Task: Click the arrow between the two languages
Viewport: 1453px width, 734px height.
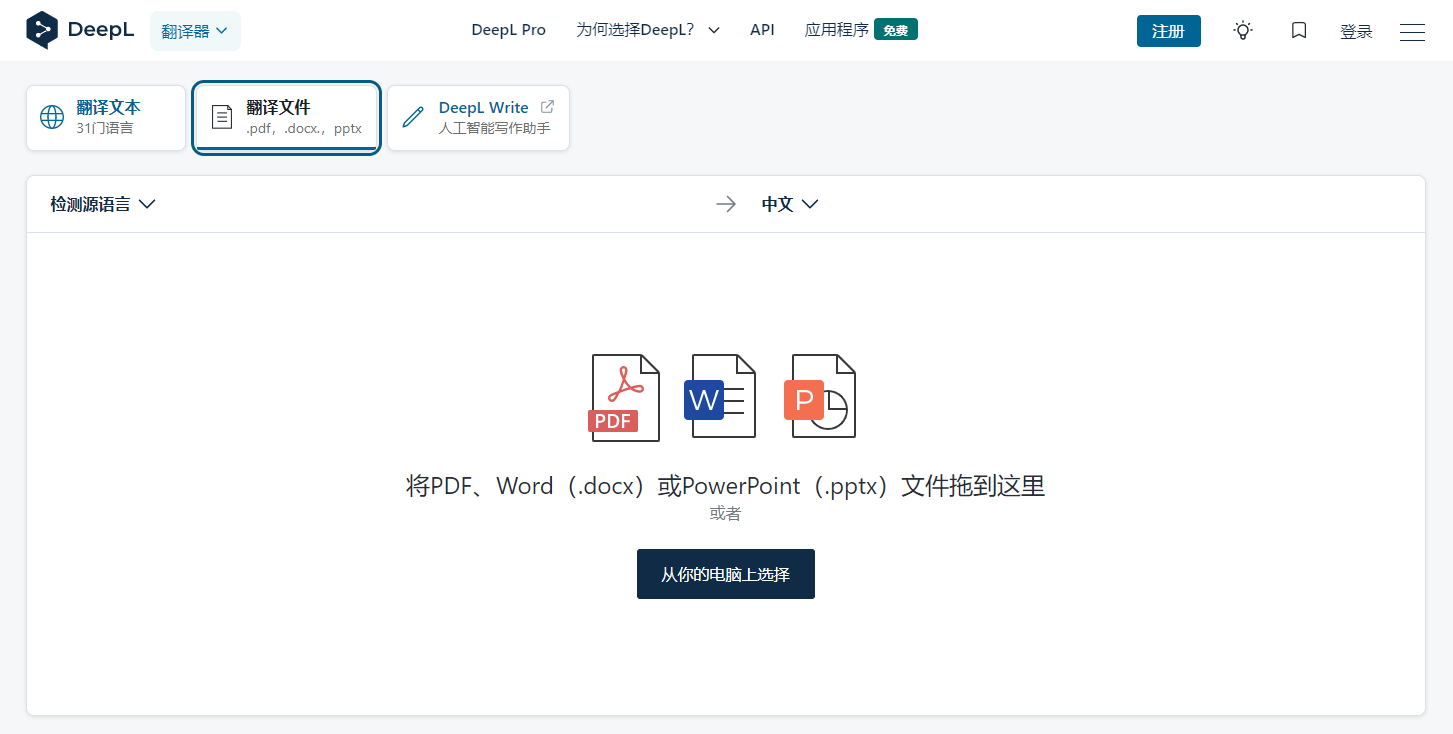Action: [x=726, y=204]
